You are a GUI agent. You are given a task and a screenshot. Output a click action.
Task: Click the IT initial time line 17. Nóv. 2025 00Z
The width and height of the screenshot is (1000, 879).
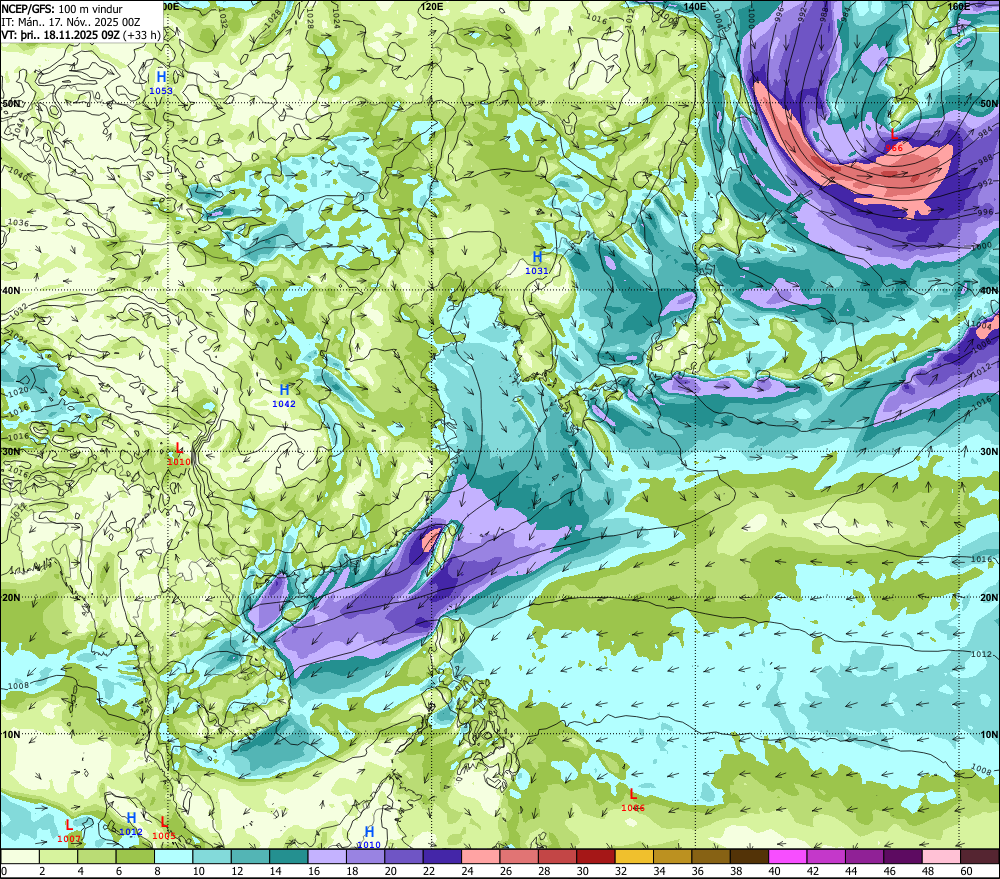click(71, 22)
